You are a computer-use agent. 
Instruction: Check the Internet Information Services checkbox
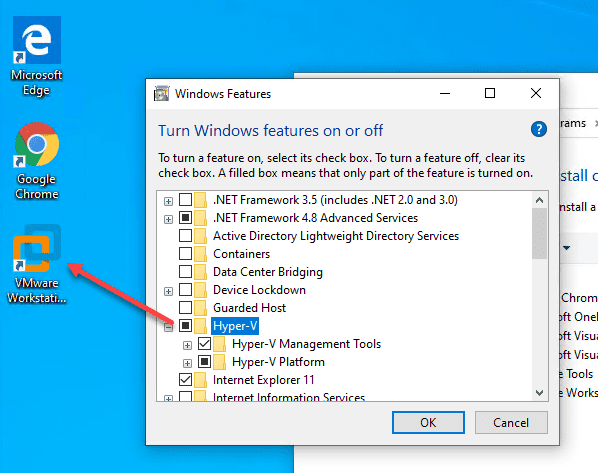click(x=185, y=396)
